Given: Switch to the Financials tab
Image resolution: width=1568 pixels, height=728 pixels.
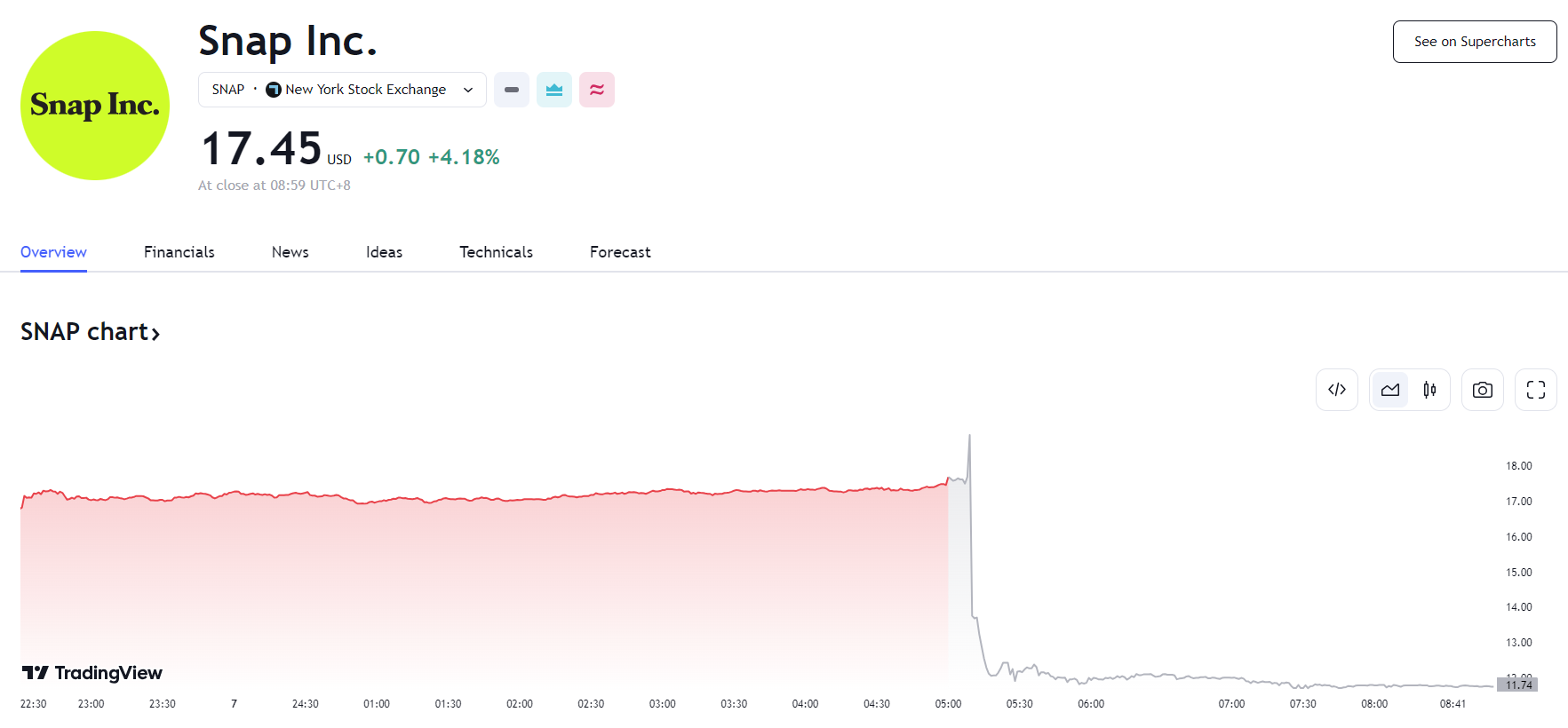Looking at the screenshot, I should (179, 252).
